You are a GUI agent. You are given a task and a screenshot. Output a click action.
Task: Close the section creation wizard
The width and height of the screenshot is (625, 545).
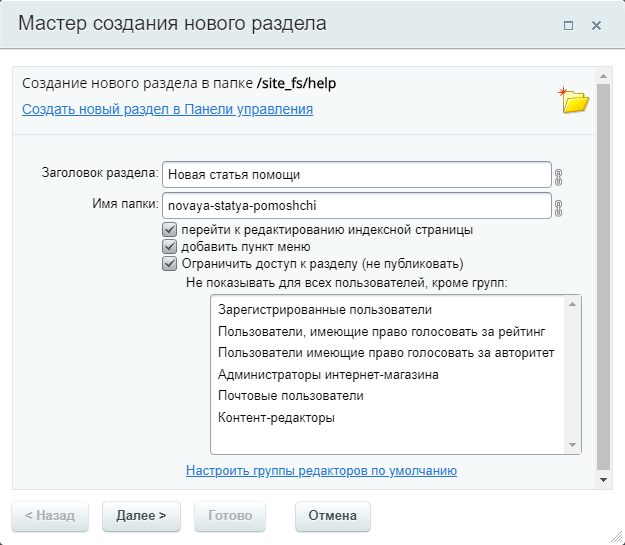(596, 26)
